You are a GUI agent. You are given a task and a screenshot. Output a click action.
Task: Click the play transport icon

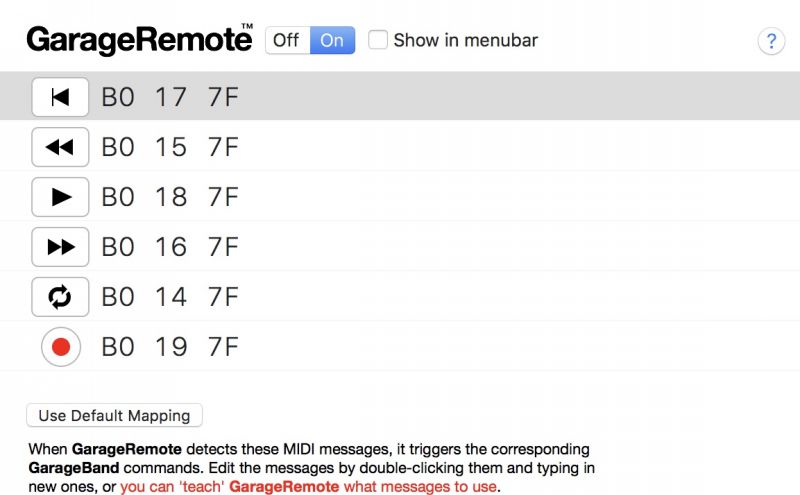click(60, 197)
